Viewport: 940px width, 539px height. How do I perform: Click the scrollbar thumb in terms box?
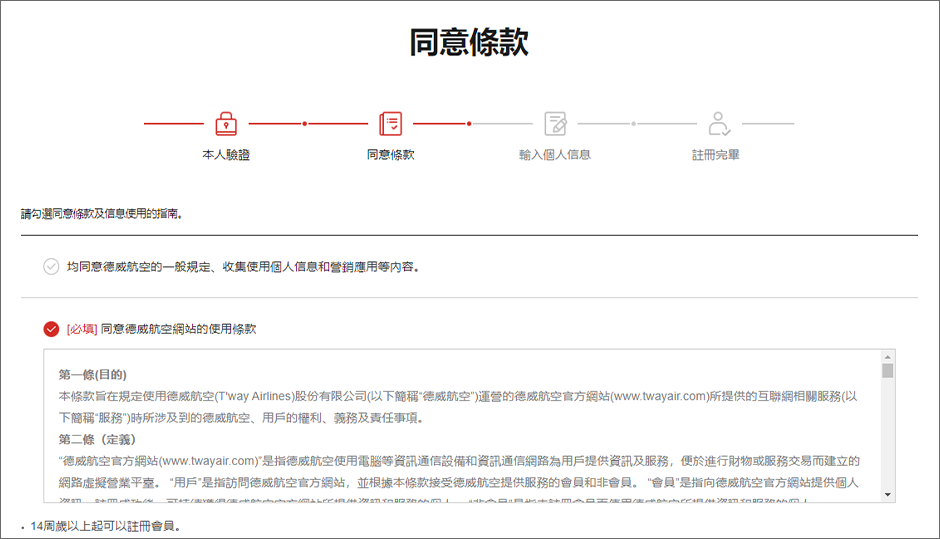[886, 371]
